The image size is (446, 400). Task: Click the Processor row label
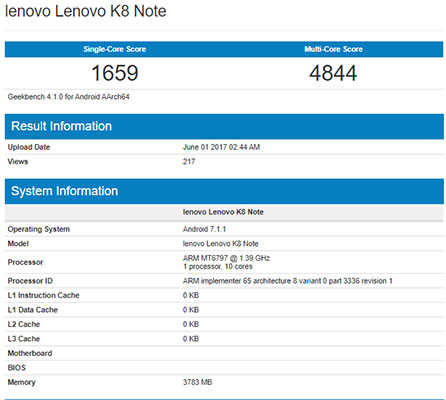coord(25,262)
